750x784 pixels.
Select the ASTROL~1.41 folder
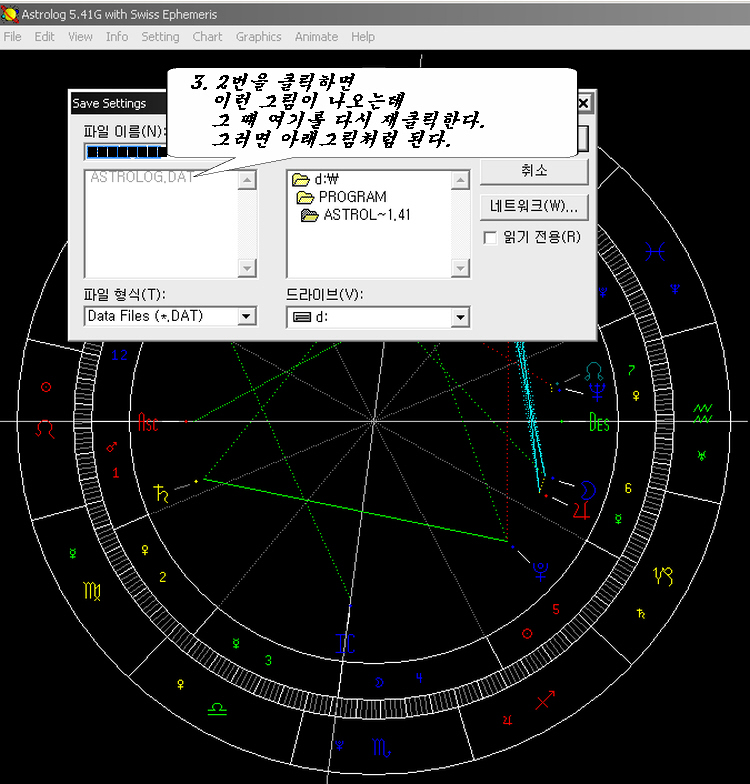coord(356,215)
